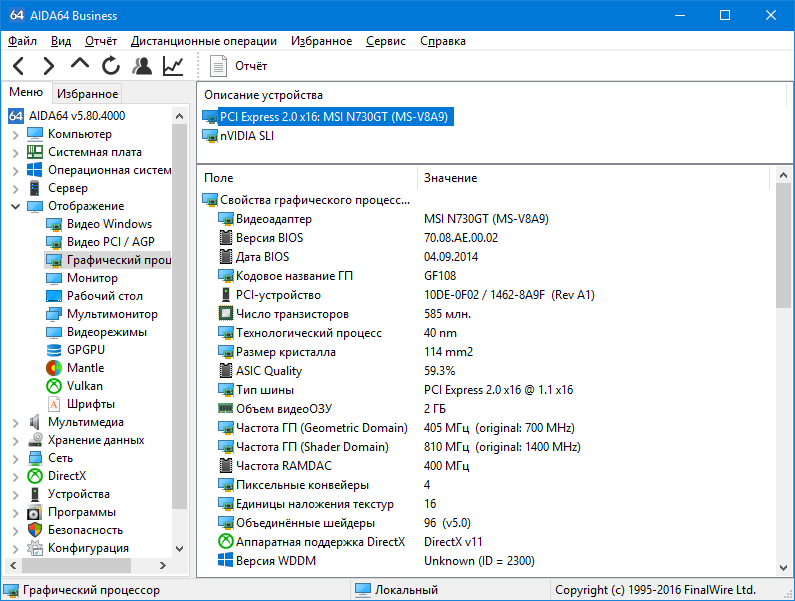Select Видео PCI / AGP tree item

[111, 242]
